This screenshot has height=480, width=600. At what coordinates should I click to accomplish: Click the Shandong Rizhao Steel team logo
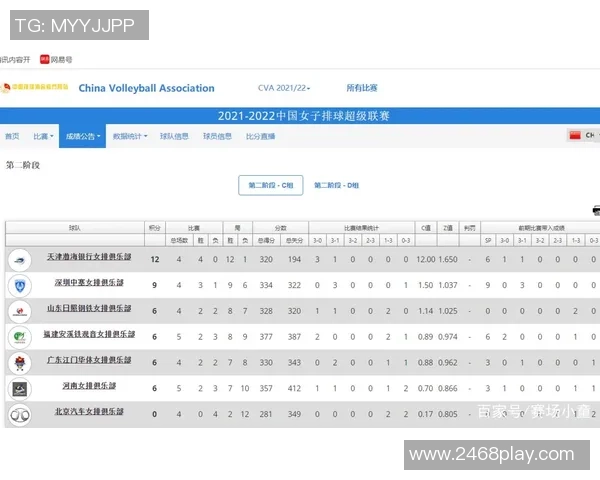pos(19,311)
